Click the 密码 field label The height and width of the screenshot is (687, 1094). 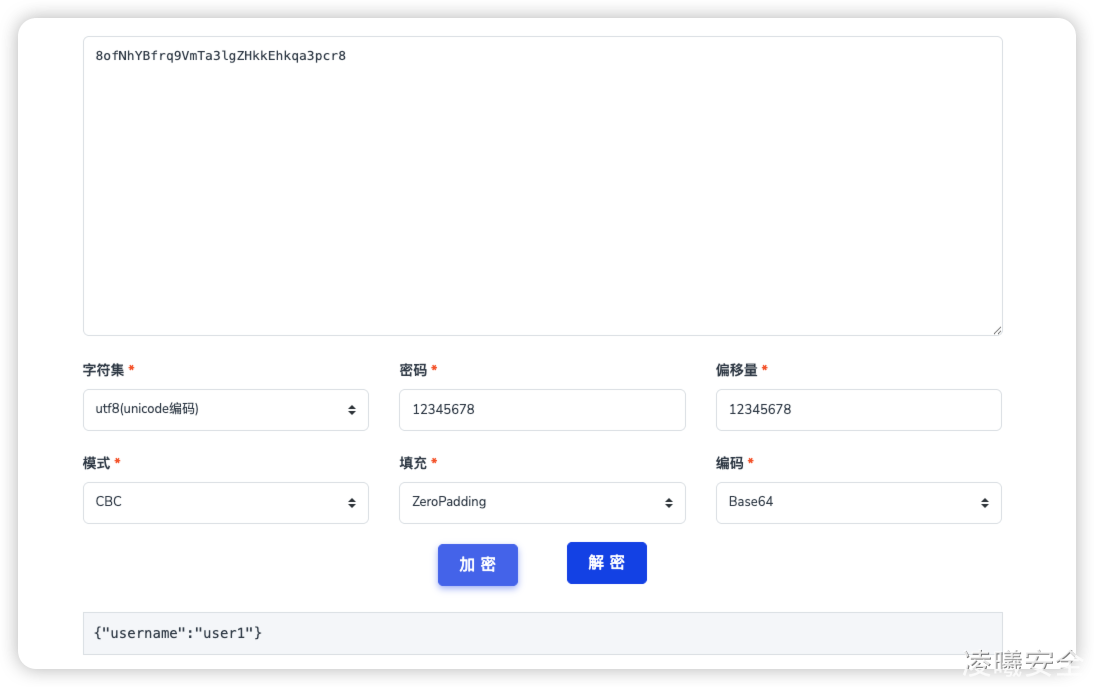click(x=413, y=370)
